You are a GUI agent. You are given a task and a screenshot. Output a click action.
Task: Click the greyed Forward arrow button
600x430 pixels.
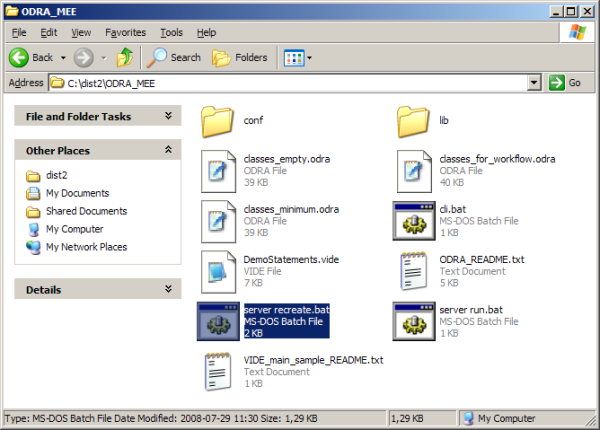pyautogui.click(x=83, y=58)
